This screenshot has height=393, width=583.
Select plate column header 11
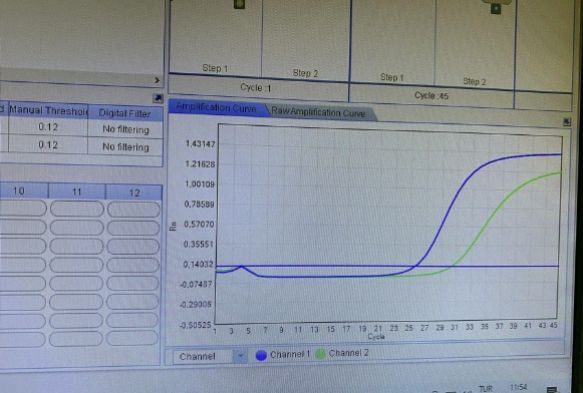77,192
